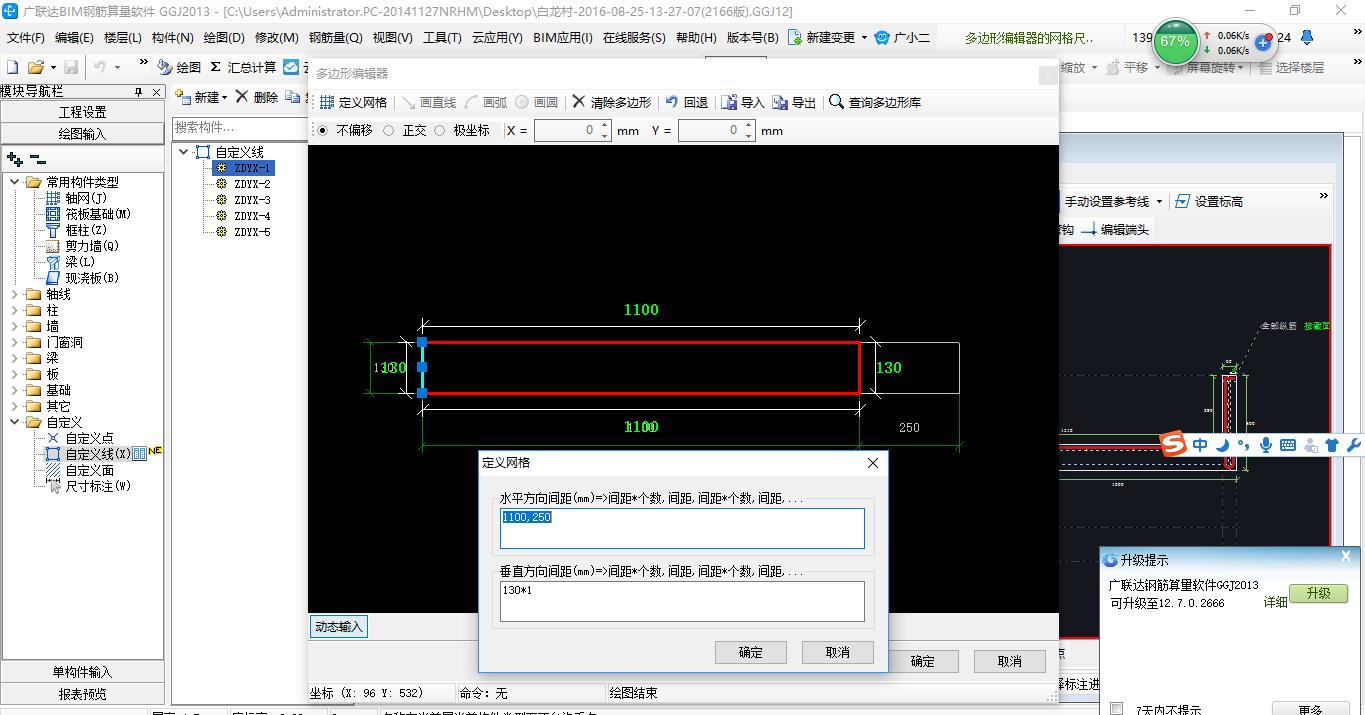1365x715 pixels.
Task: Click the 删除 delete X icon in component list
Action: coord(241,97)
